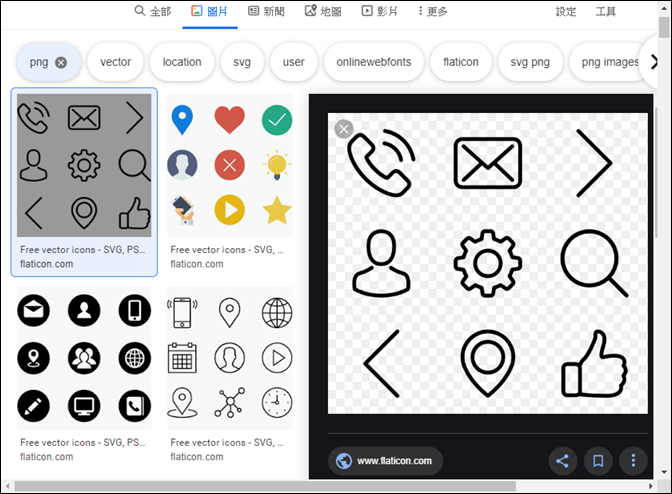Screen dimensions: 672x494
Task: Open 工具 (Tools) options
Action: click(606, 12)
